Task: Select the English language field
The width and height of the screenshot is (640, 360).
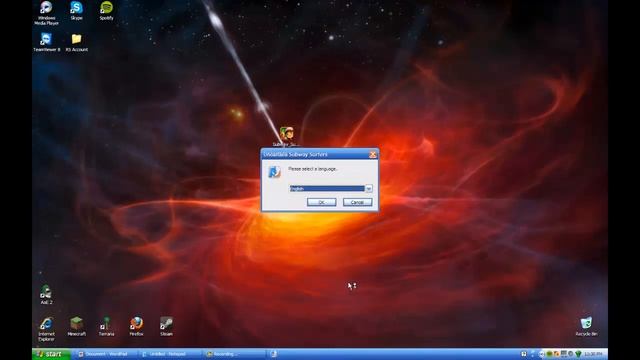Action: 327,189
